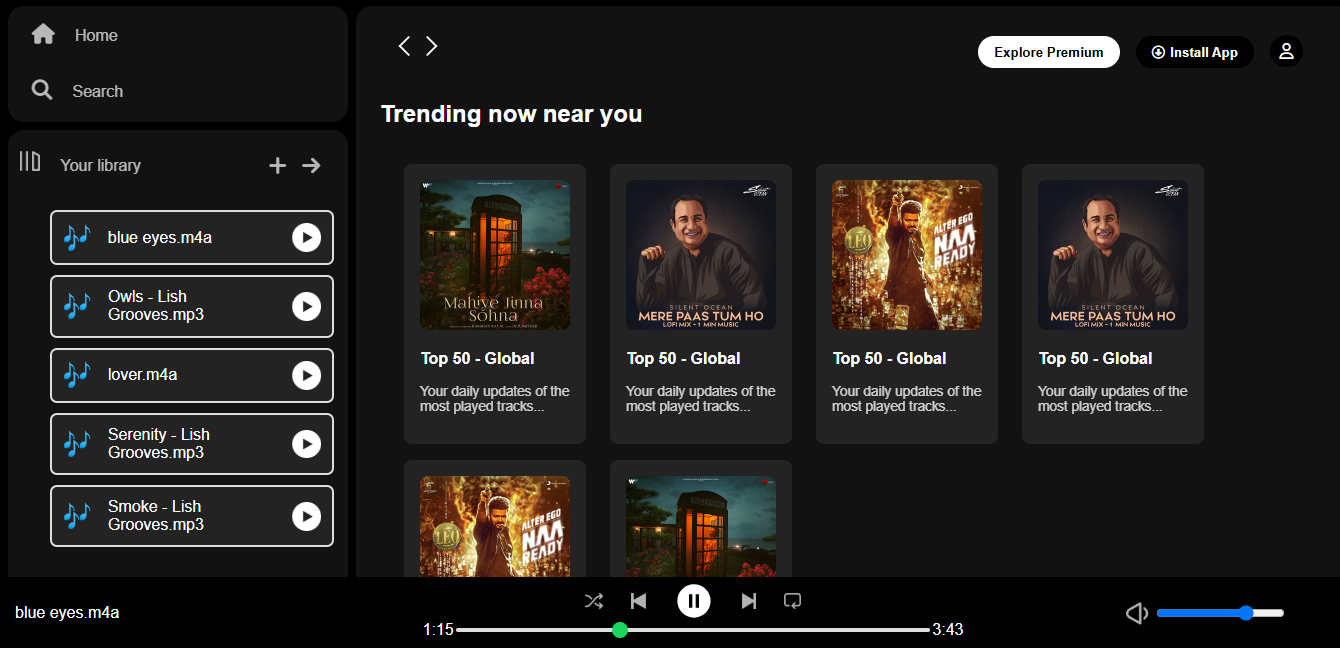The image size is (1340, 648).
Task: Toggle shuffle playback
Action: point(594,601)
